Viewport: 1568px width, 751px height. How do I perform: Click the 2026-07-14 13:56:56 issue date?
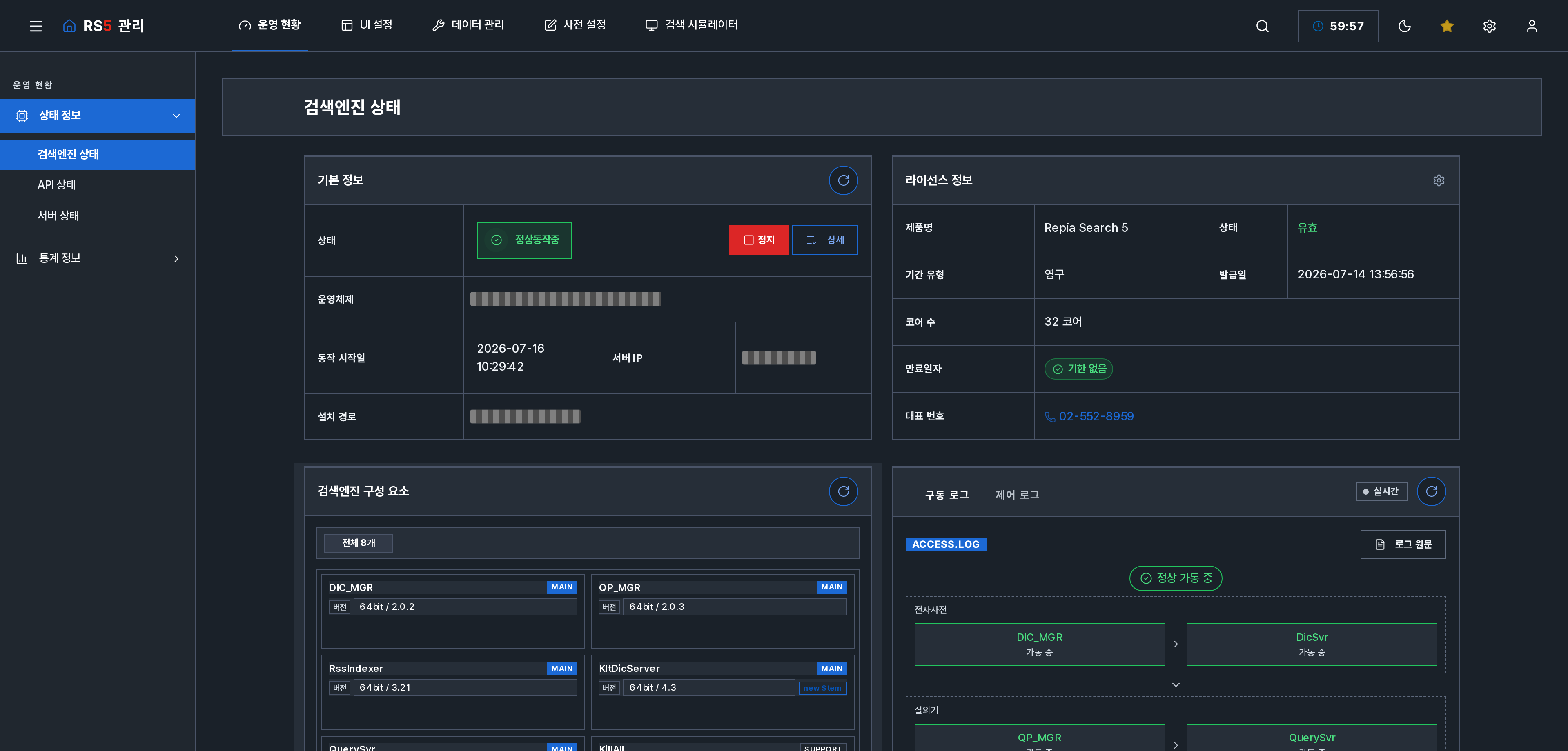(x=1355, y=274)
